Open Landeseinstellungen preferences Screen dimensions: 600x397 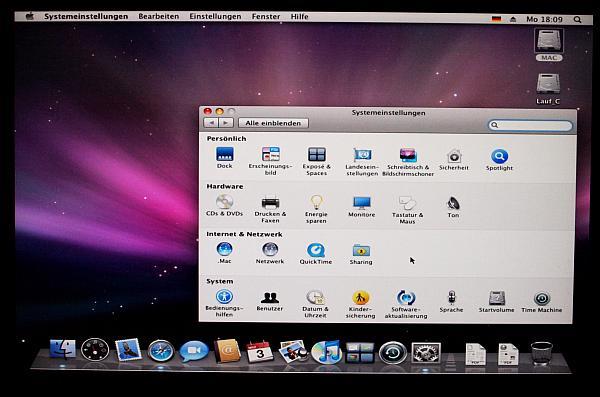click(362, 162)
